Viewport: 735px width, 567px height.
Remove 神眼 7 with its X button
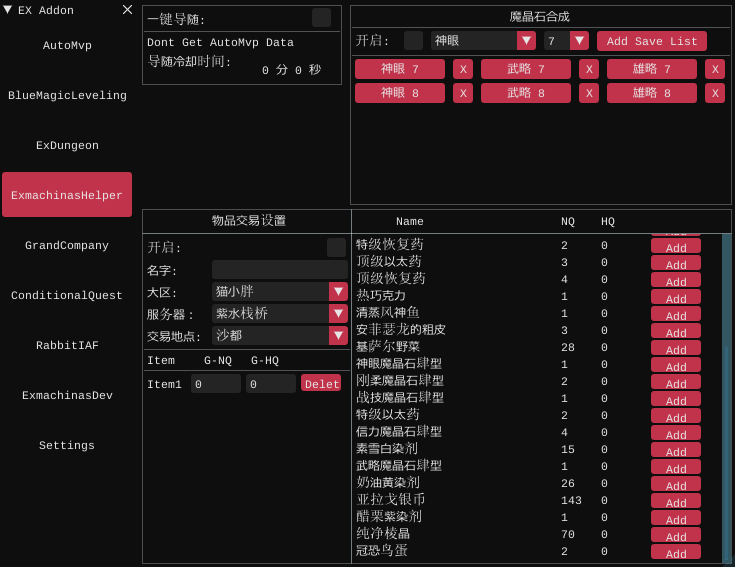(x=463, y=69)
